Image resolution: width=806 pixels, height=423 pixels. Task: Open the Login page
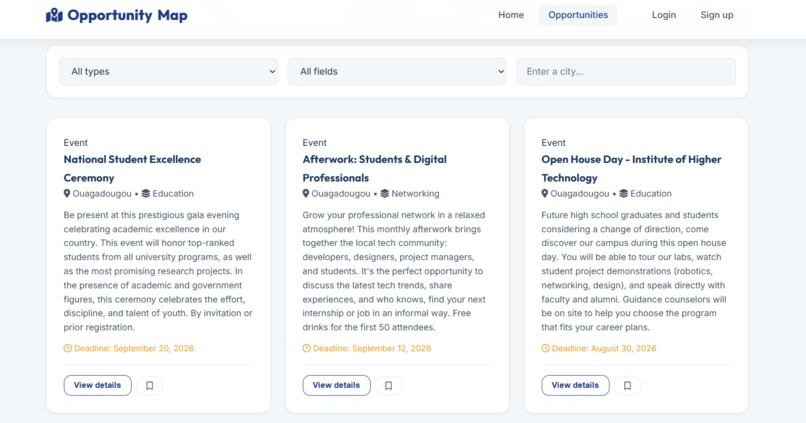coord(664,15)
